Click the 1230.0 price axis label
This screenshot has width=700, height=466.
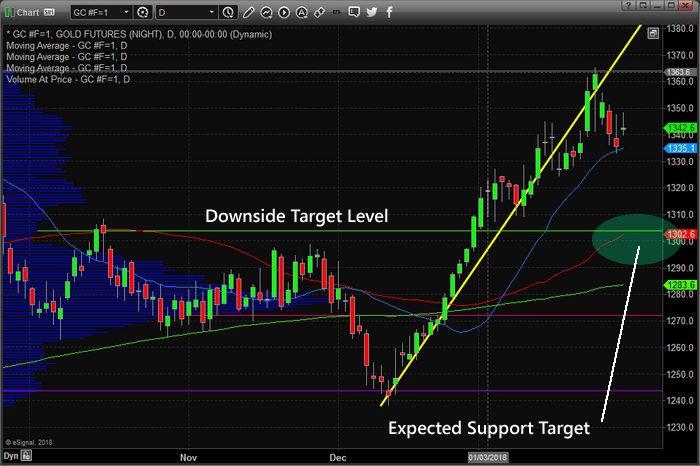tap(680, 427)
